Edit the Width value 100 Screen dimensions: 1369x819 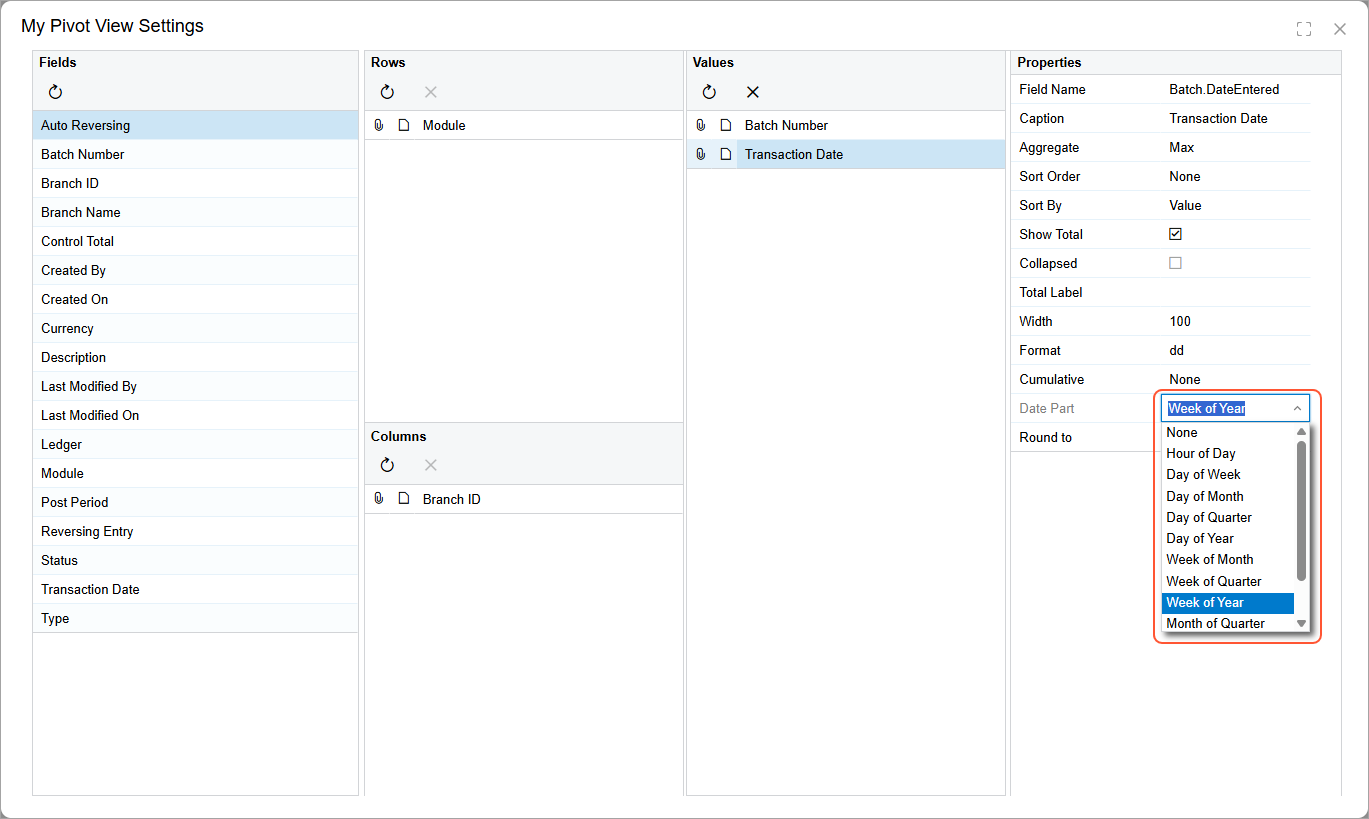pyautogui.click(x=1180, y=321)
